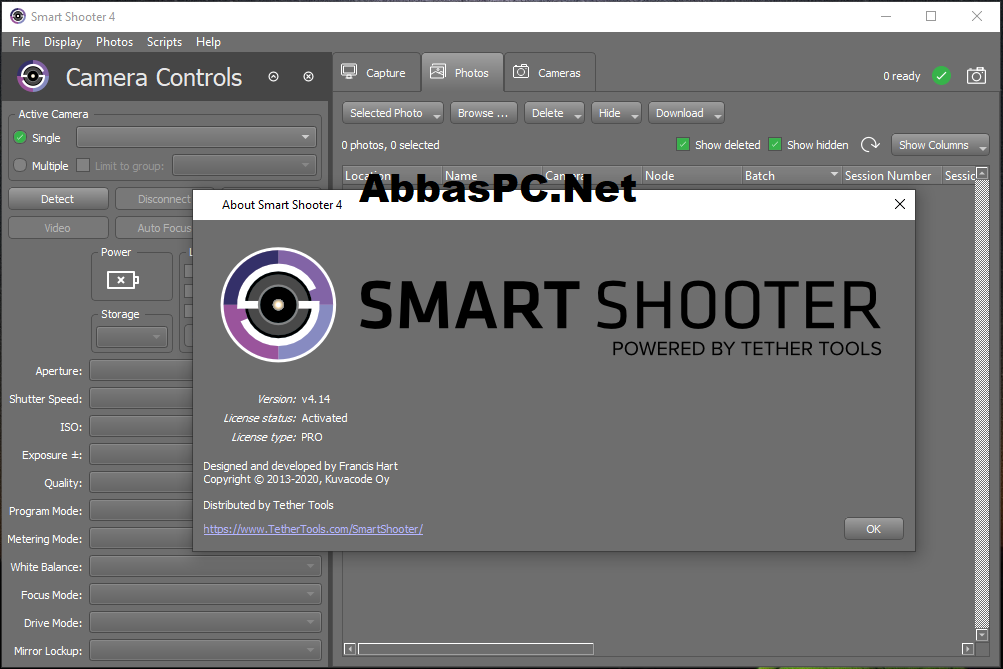Switch to the Capture tab

(x=376, y=72)
